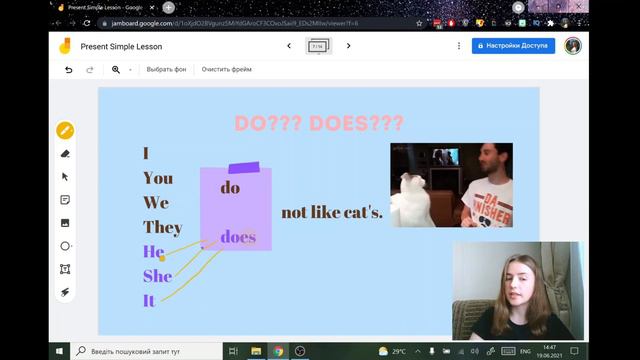Open File Explorer from taskbar
The width and height of the screenshot is (640, 360).
click(256, 351)
